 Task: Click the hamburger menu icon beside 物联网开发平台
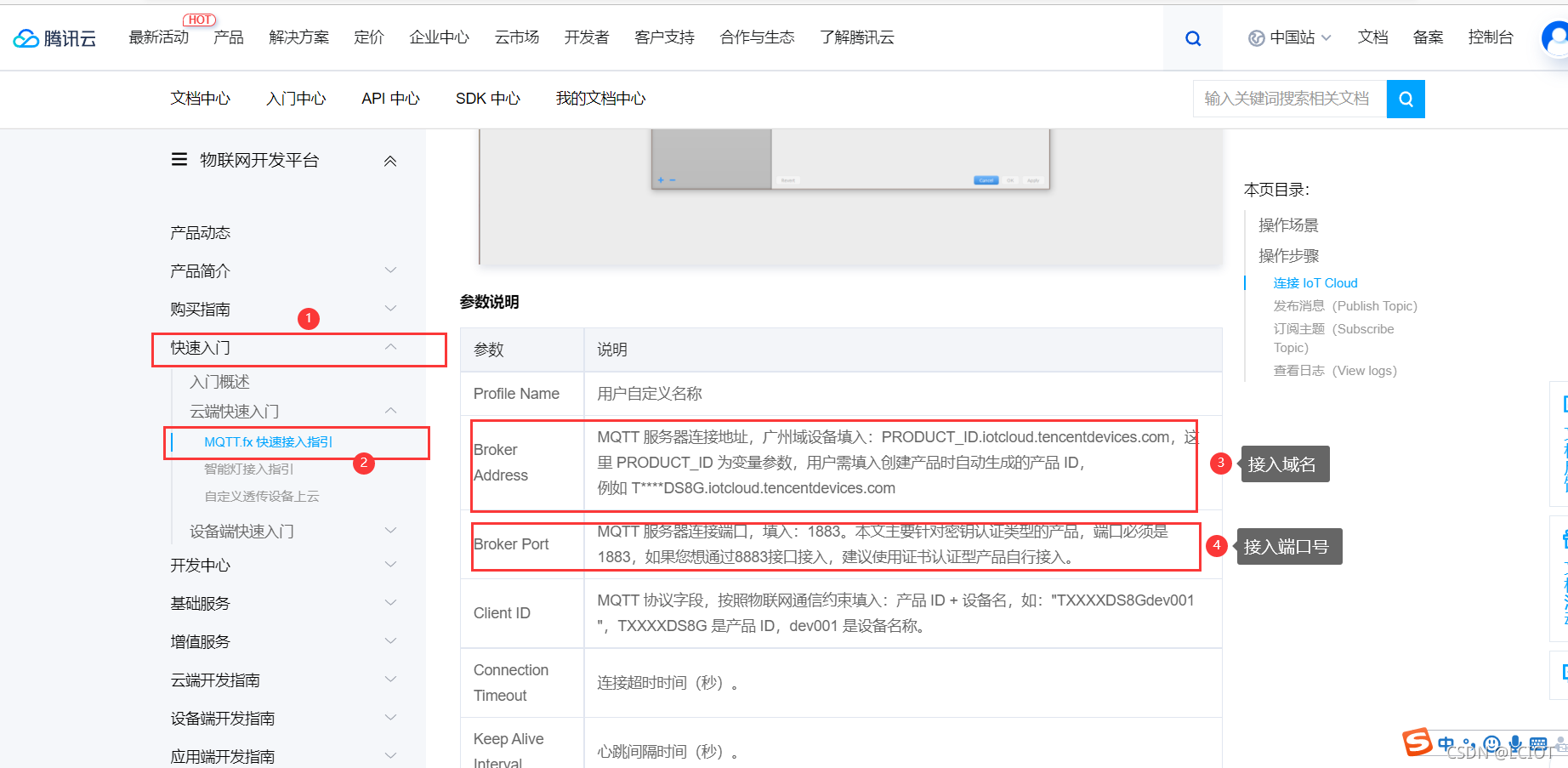(179, 160)
